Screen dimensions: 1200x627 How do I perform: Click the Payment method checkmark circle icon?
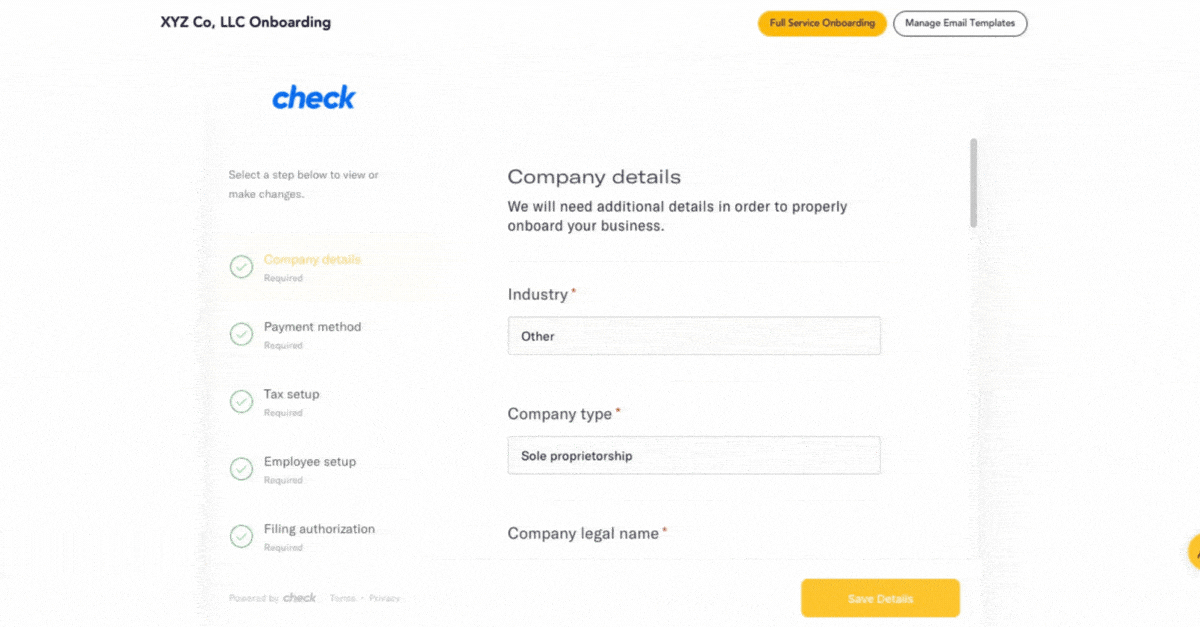coord(241,334)
